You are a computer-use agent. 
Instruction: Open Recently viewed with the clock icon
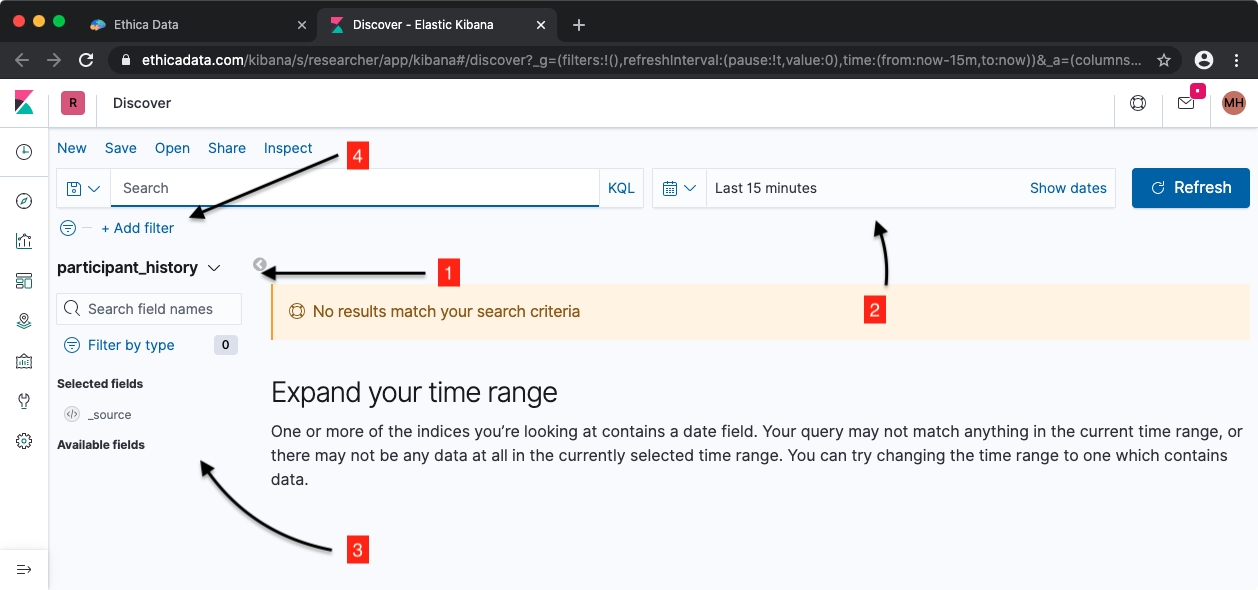pyautogui.click(x=24, y=151)
